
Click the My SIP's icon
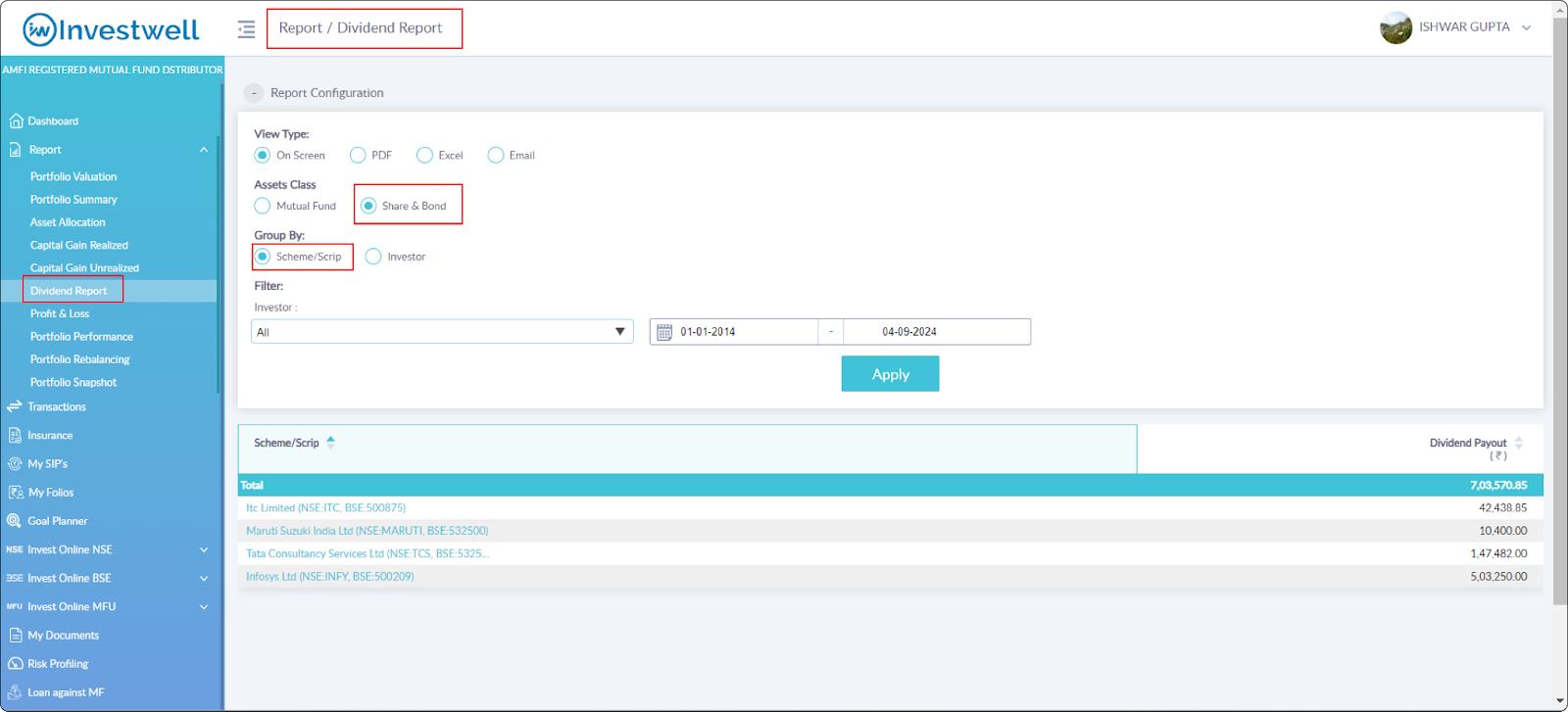pos(15,464)
